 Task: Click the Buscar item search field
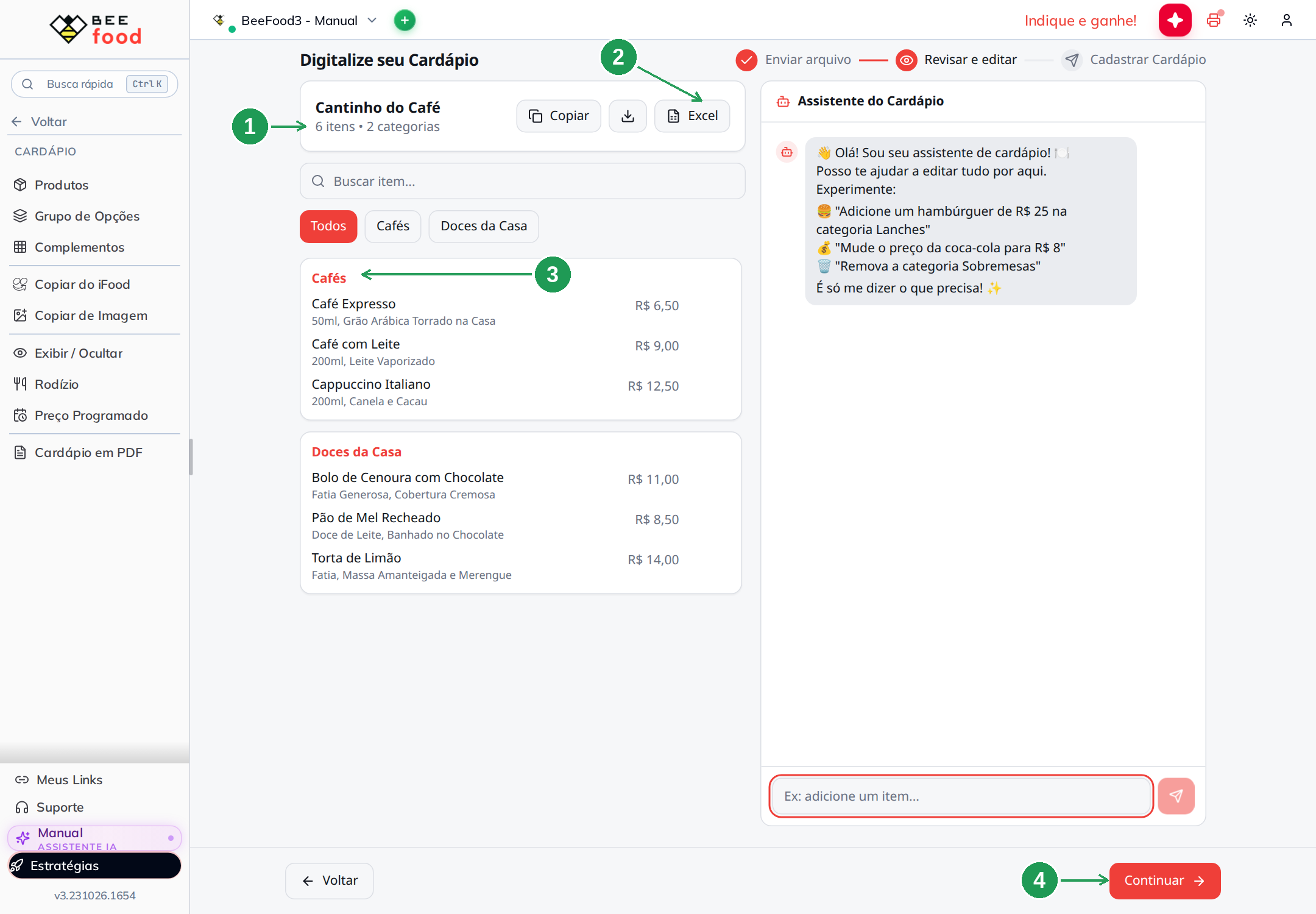tap(522, 181)
